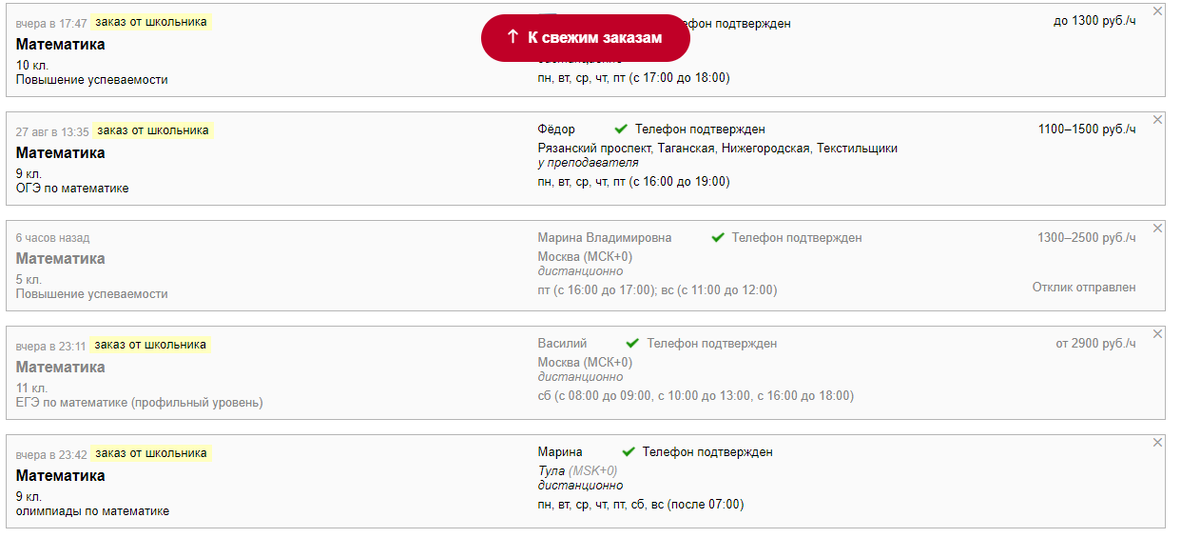Click the 'К свежим заказам' button
The width and height of the screenshot is (1200, 538).
coord(585,38)
